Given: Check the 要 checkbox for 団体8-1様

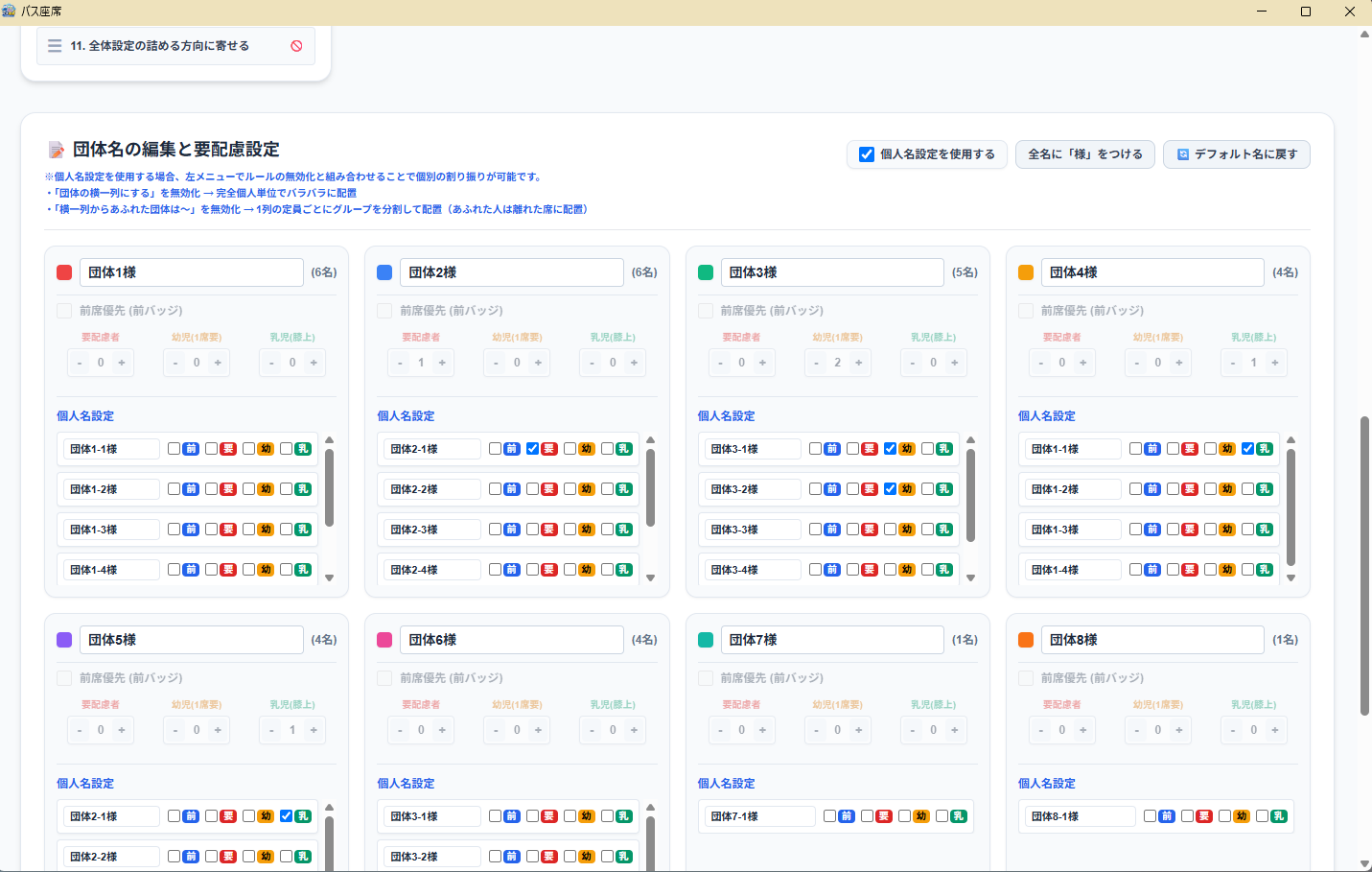Looking at the screenshot, I should click(x=1187, y=816).
